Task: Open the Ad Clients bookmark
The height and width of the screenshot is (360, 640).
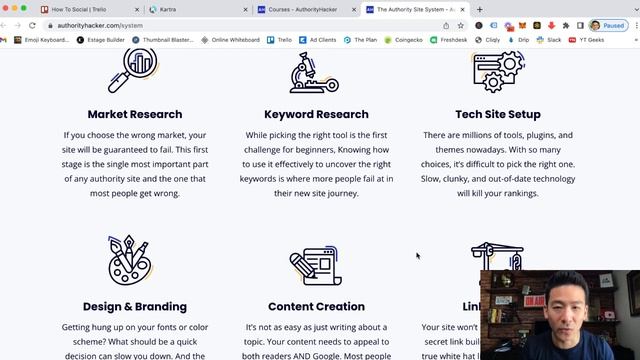Action: (318, 40)
